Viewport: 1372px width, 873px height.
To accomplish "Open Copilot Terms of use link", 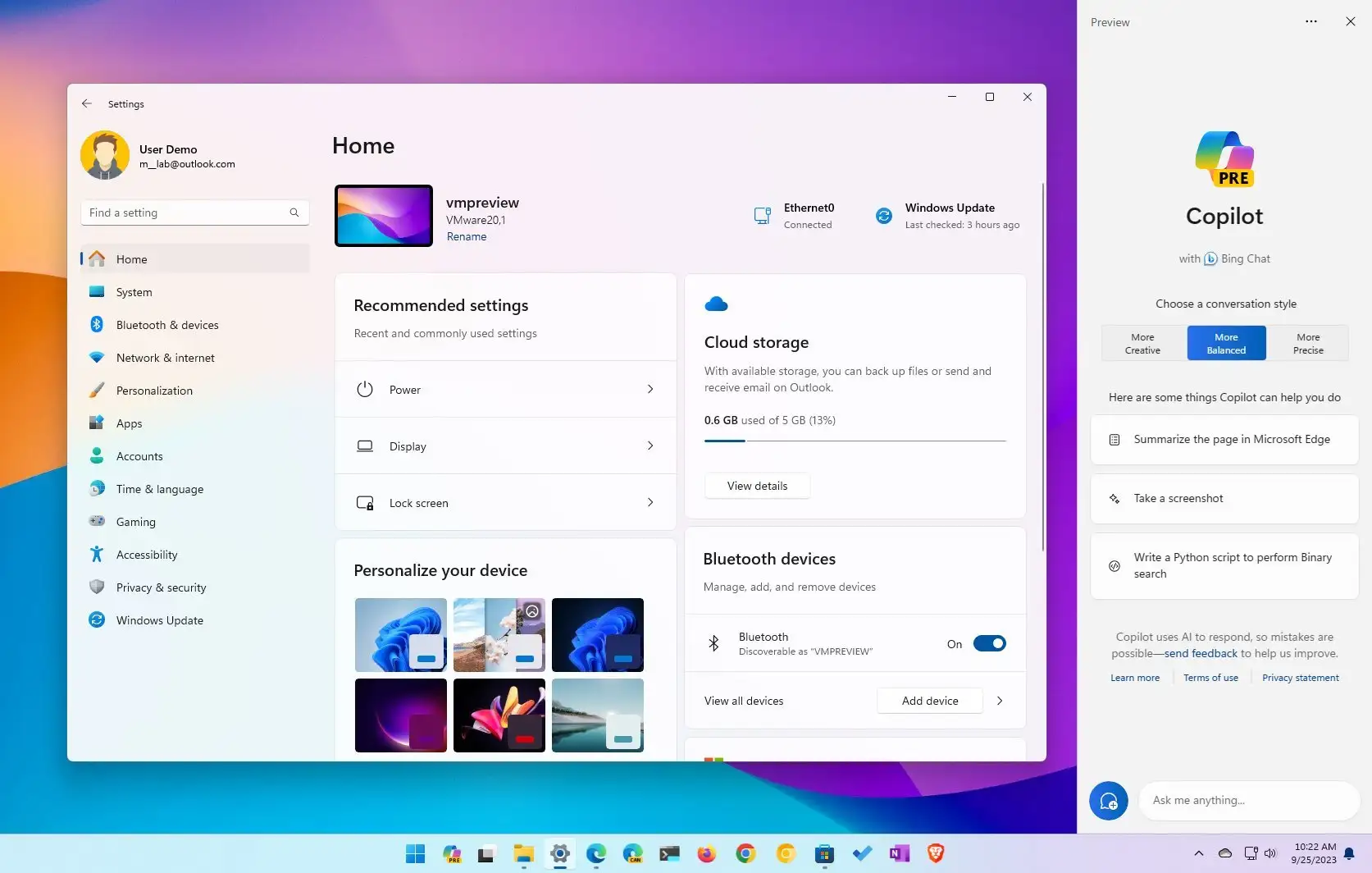I will pos(1210,678).
